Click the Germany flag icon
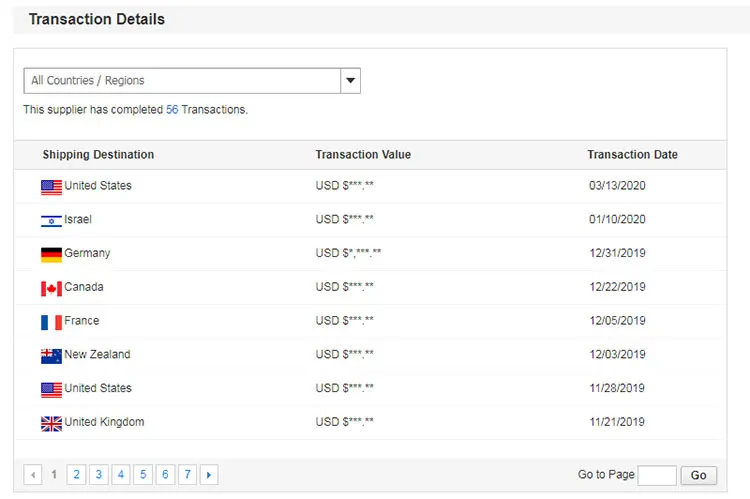The height and width of the screenshot is (499, 750). point(51,254)
